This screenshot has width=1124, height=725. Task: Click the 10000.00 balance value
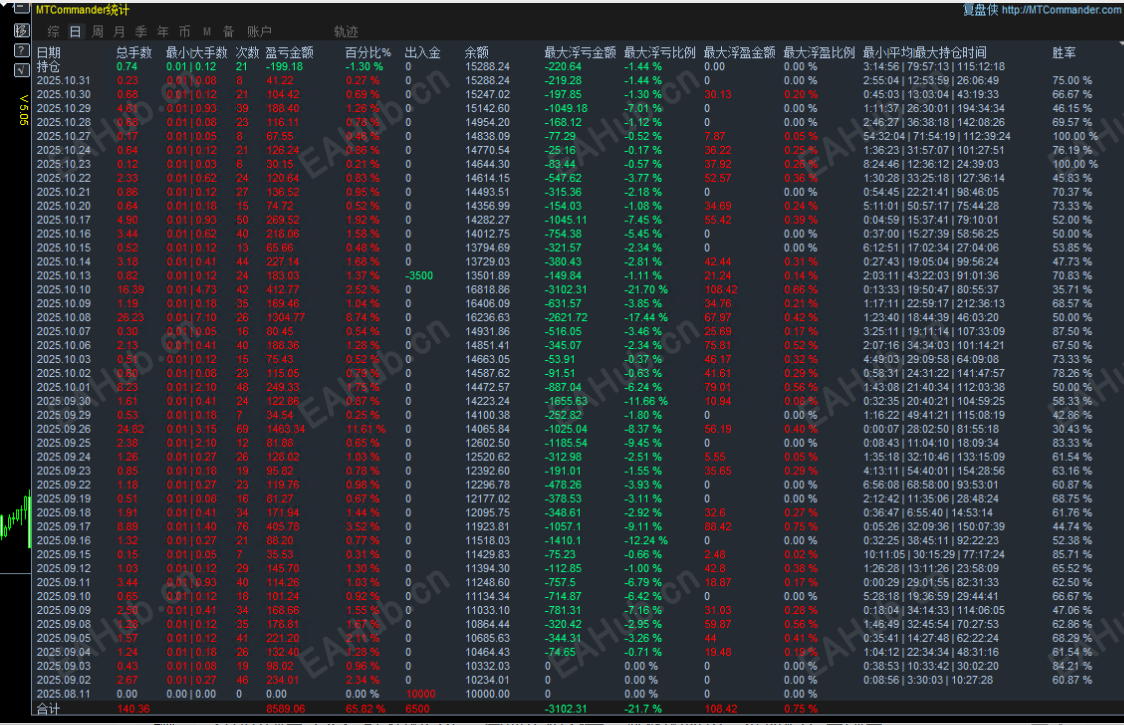tap(487, 694)
